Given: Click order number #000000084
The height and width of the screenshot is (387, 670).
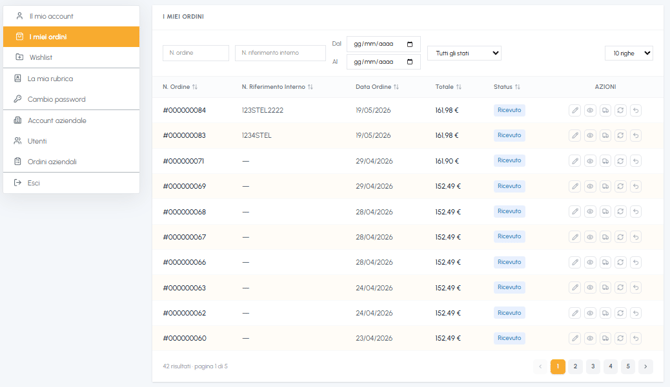Looking at the screenshot, I should tap(184, 110).
